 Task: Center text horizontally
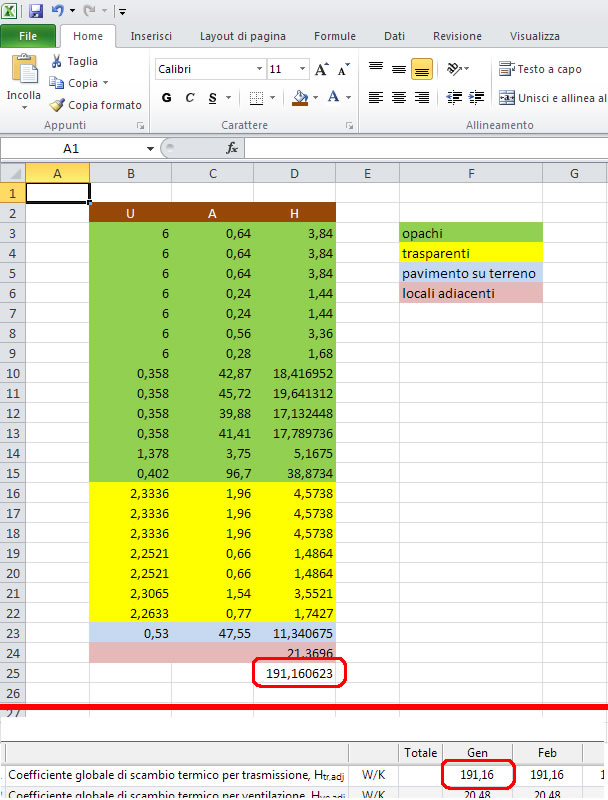(x=399, y=97)
